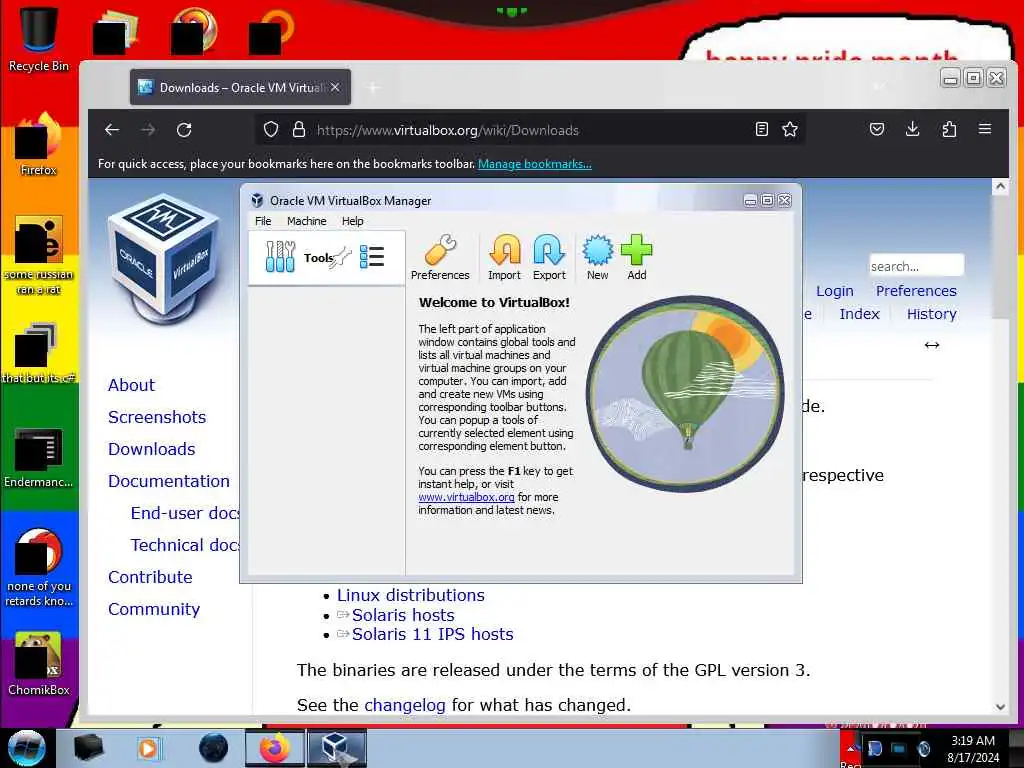This screenshot has height=768, width=1024.
Task: Bookmark this page with the star icon
Action: (790, 129)
